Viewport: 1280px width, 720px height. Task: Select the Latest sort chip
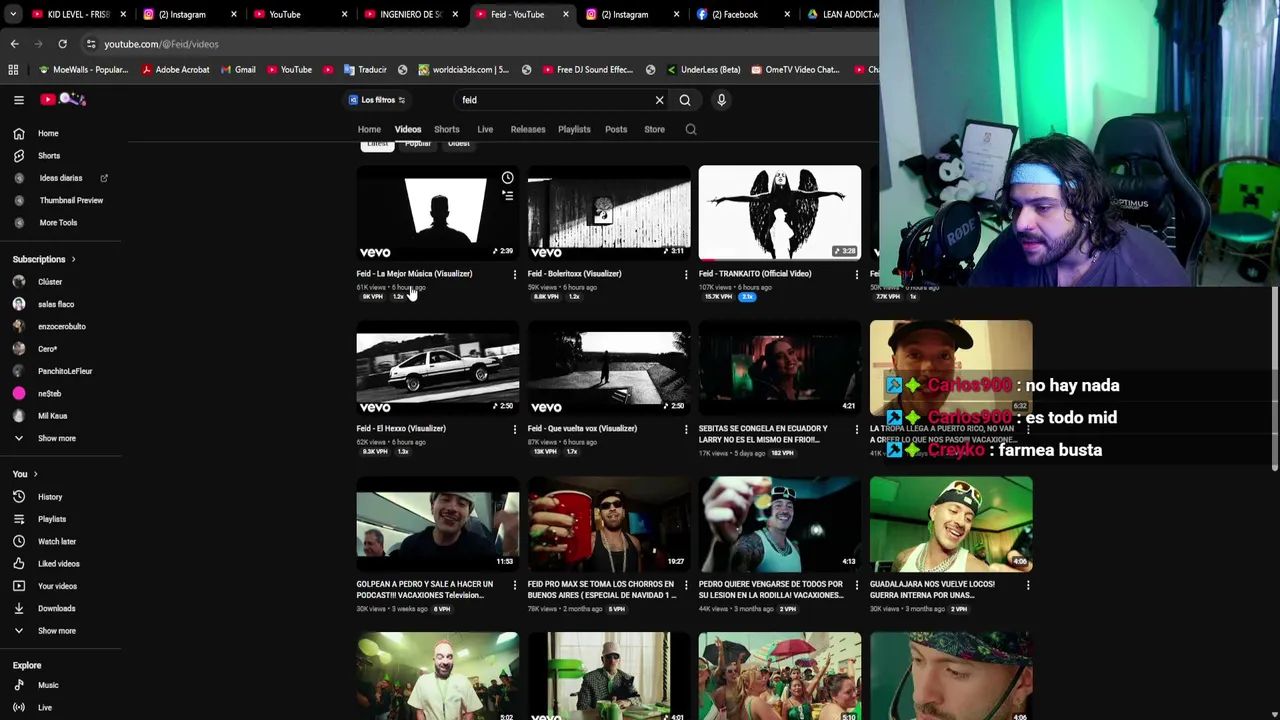tap(377, 144)
